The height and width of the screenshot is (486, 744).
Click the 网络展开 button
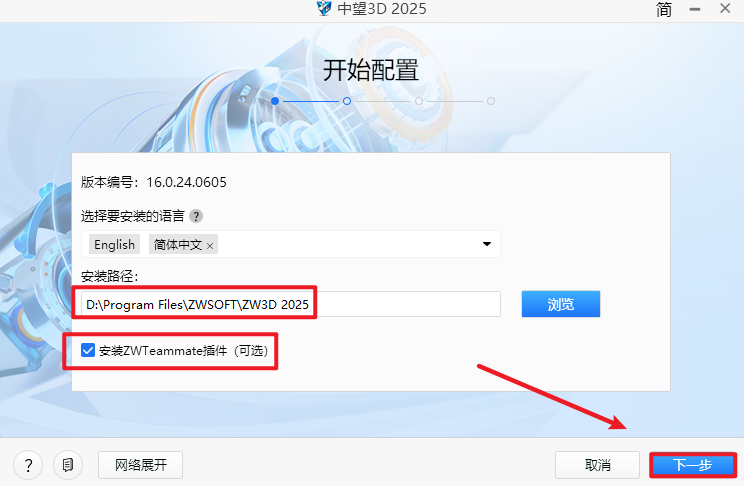point(140,465)
